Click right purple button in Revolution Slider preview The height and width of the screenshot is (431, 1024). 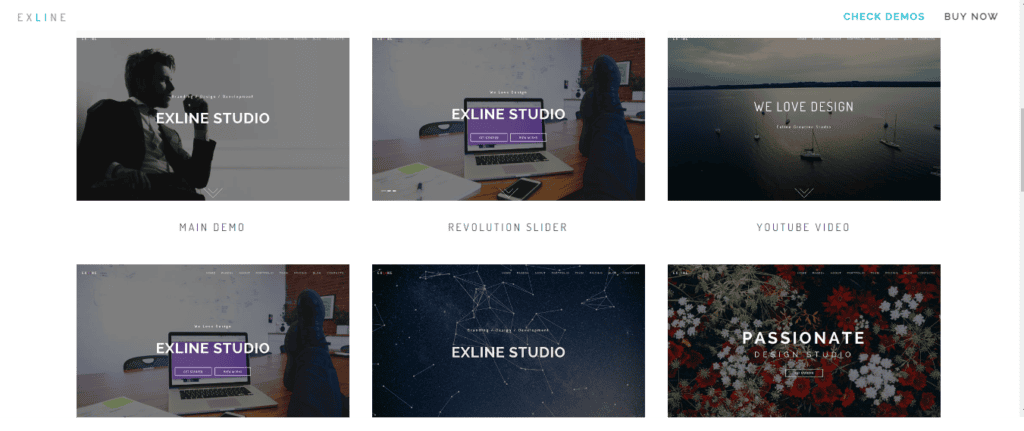tap(527, 137)
